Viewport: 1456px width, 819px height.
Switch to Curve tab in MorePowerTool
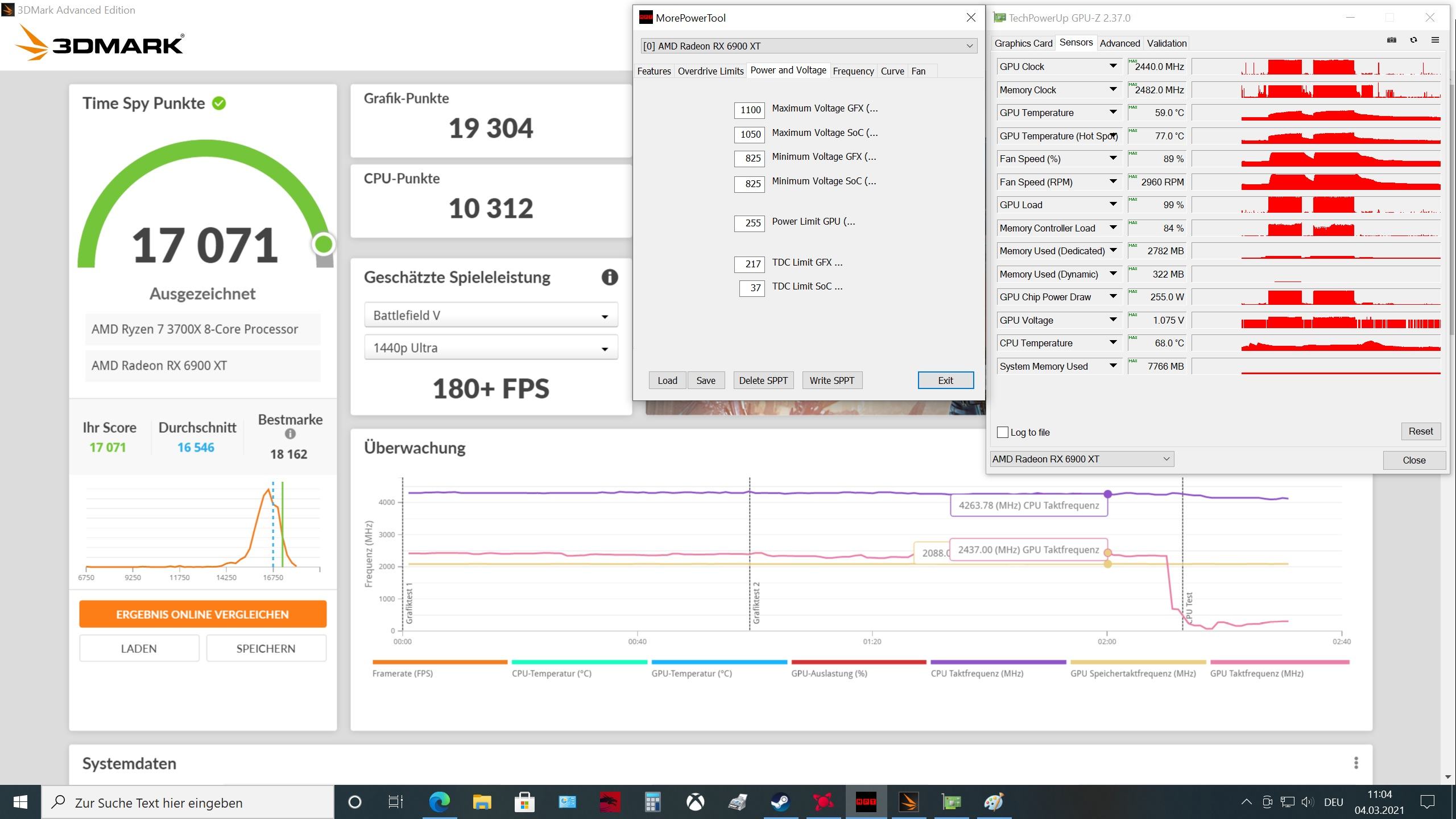pyautogui.click(x=892, y=71)
